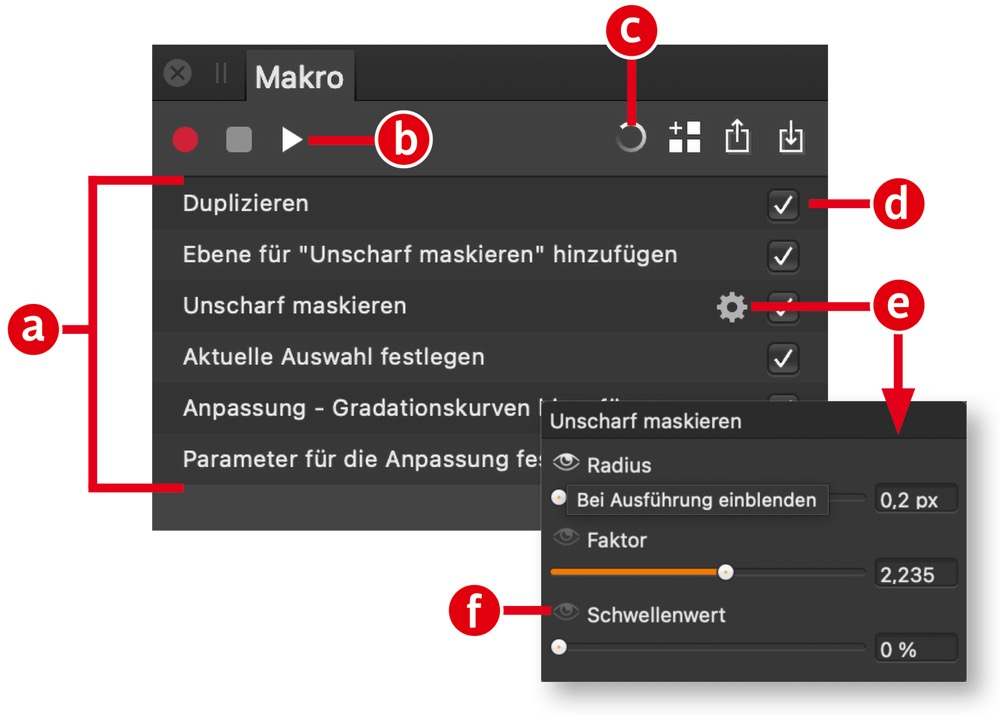This screenshot has width=1000, height=719.
Task: Play the macro with the play triangle
Action: [x=291, y=139]
